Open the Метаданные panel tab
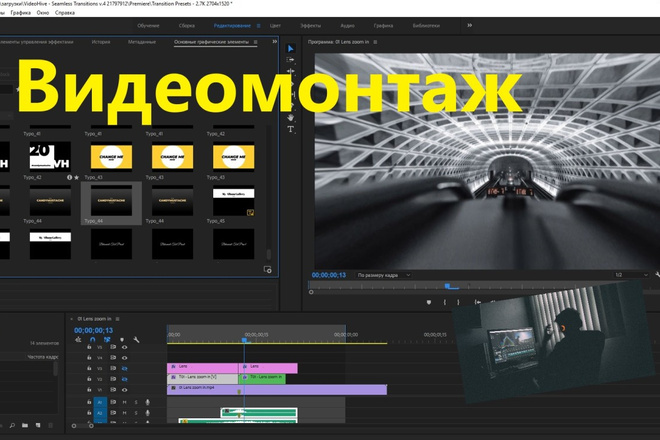The width and height of the screenshot is (660, 440). tap(142, 42)
